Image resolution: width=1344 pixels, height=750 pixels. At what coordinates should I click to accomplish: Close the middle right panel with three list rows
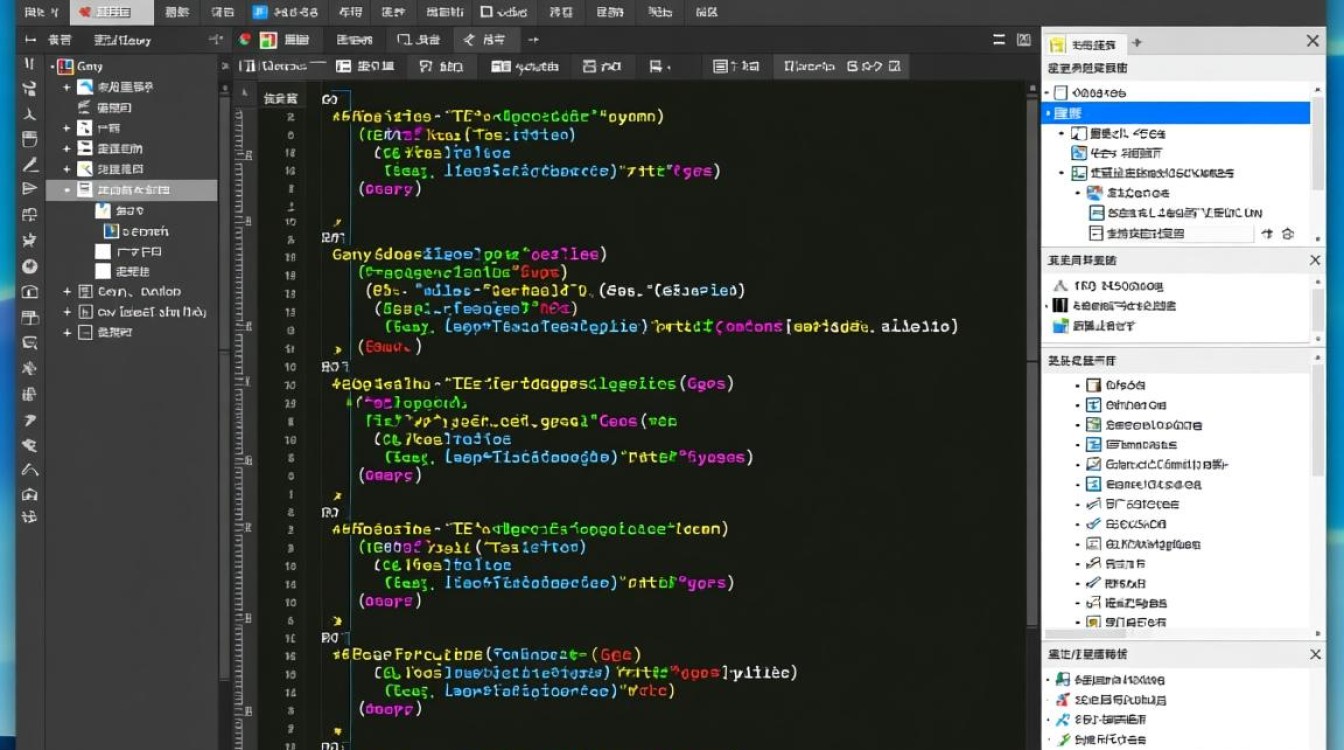1316,260
